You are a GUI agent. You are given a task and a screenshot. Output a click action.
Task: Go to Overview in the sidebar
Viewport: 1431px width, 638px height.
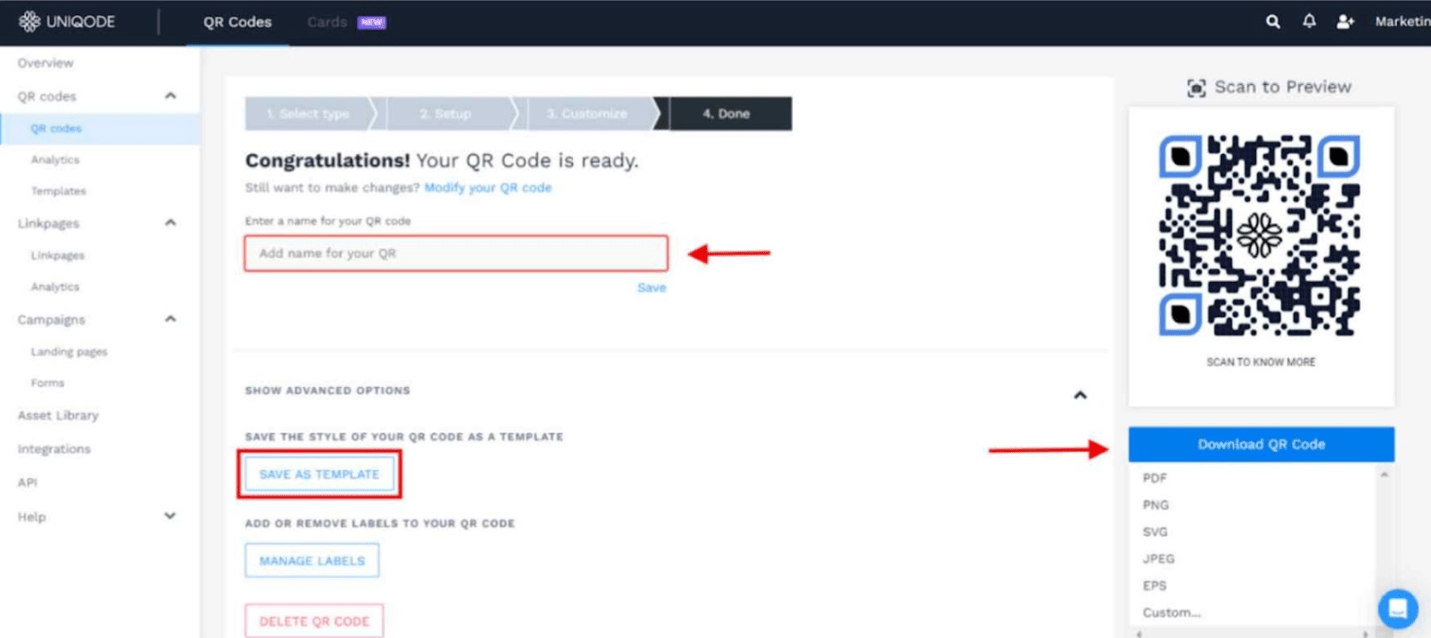point(45,63)
